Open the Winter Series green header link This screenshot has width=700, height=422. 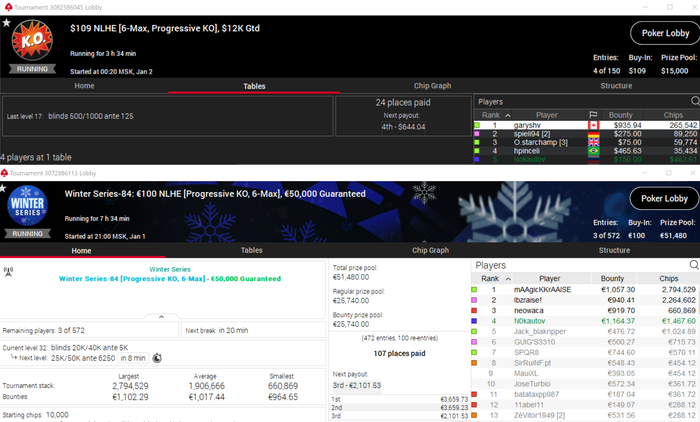click(x=170, y=269)
